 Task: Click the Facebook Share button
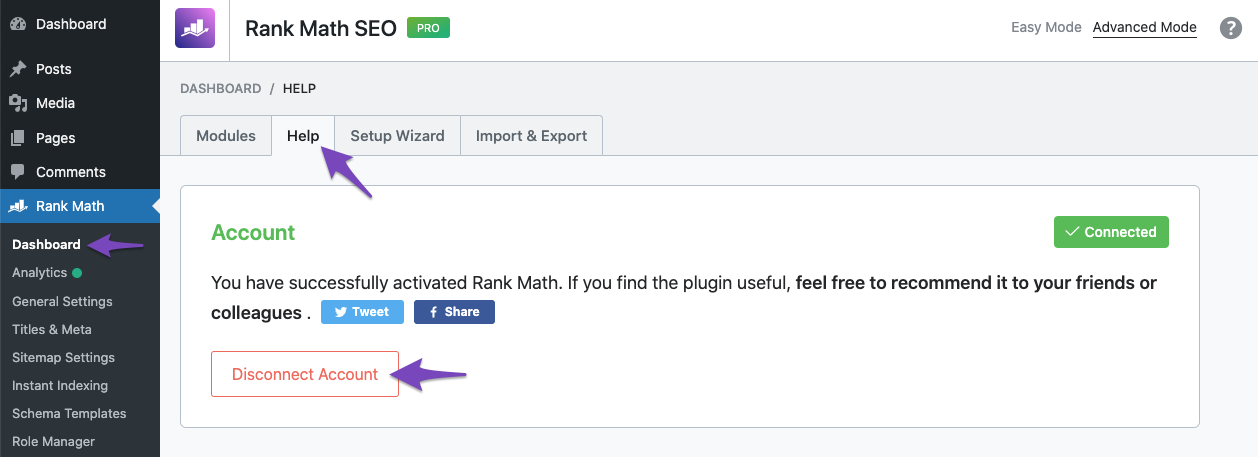[x=454, y=312]
